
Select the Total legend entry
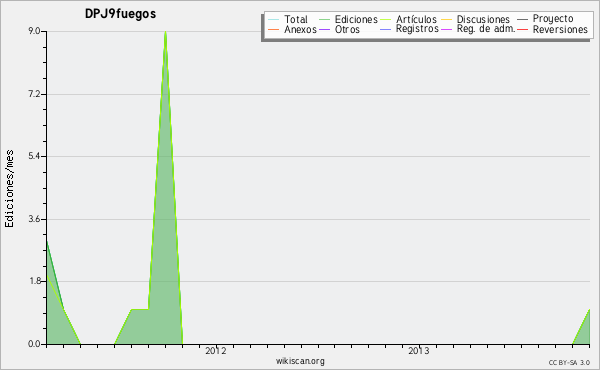tap(288, 19)
